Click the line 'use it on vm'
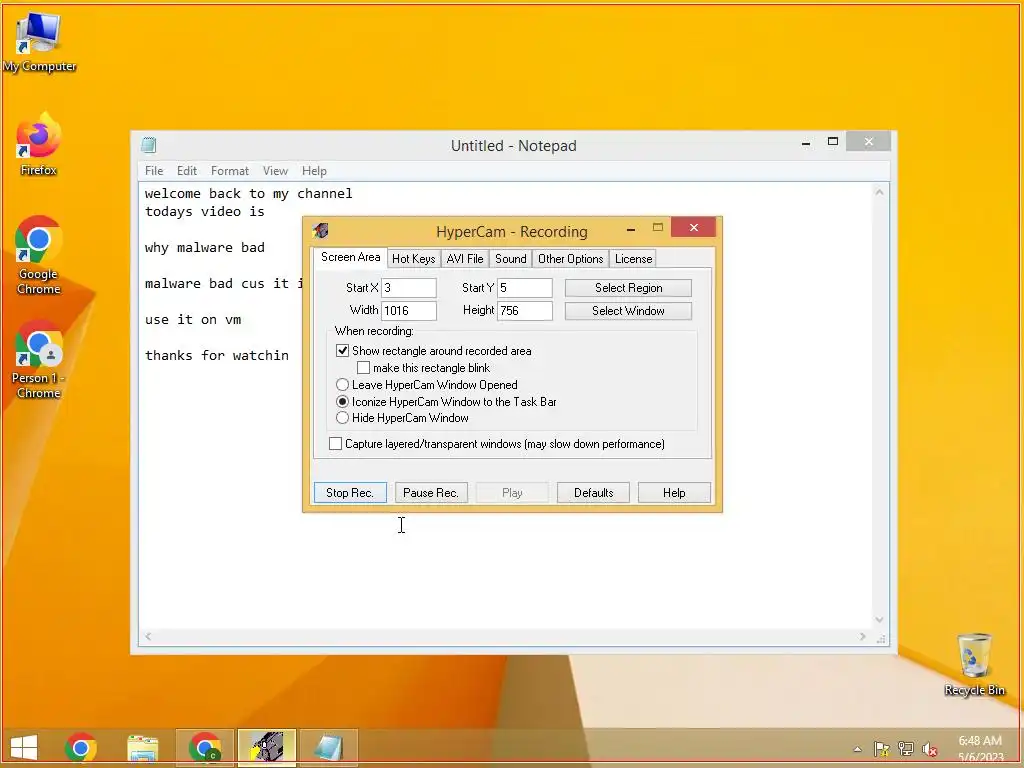 pos(193,319)
